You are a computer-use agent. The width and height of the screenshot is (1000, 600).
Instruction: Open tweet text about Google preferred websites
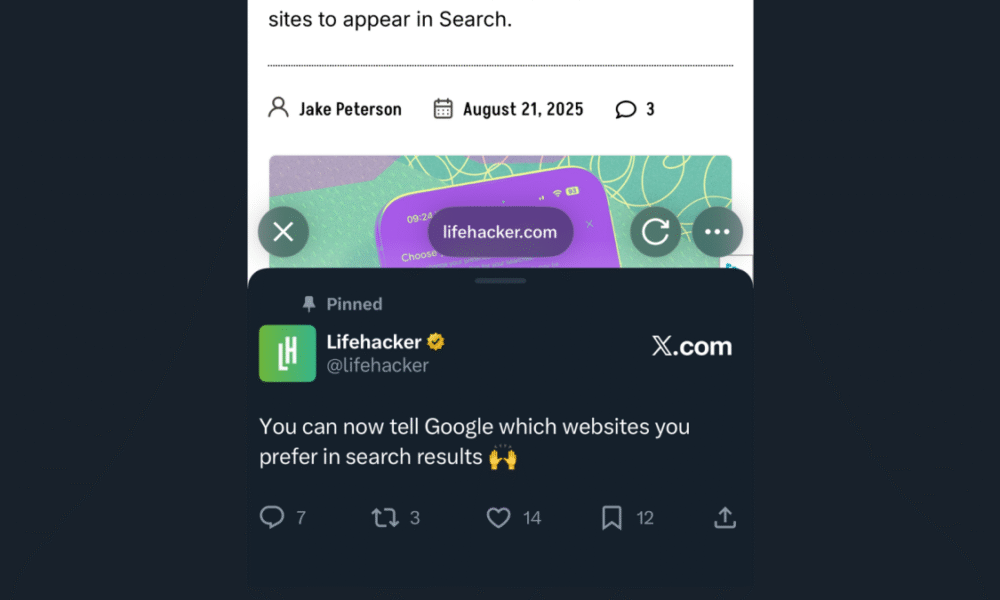474,441
